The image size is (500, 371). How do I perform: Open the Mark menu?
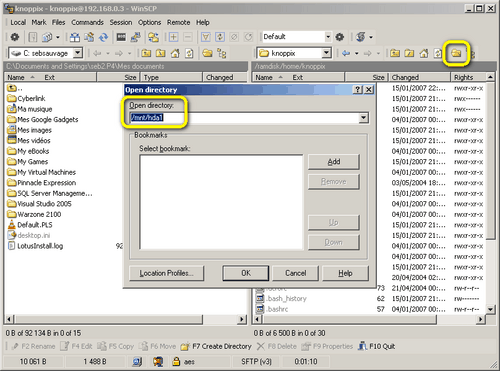[x=39, y=22]
